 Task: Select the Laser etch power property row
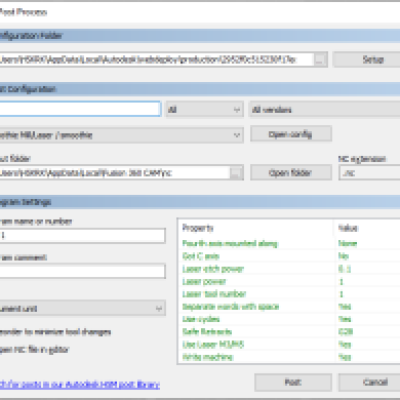[x=289, y=269]
